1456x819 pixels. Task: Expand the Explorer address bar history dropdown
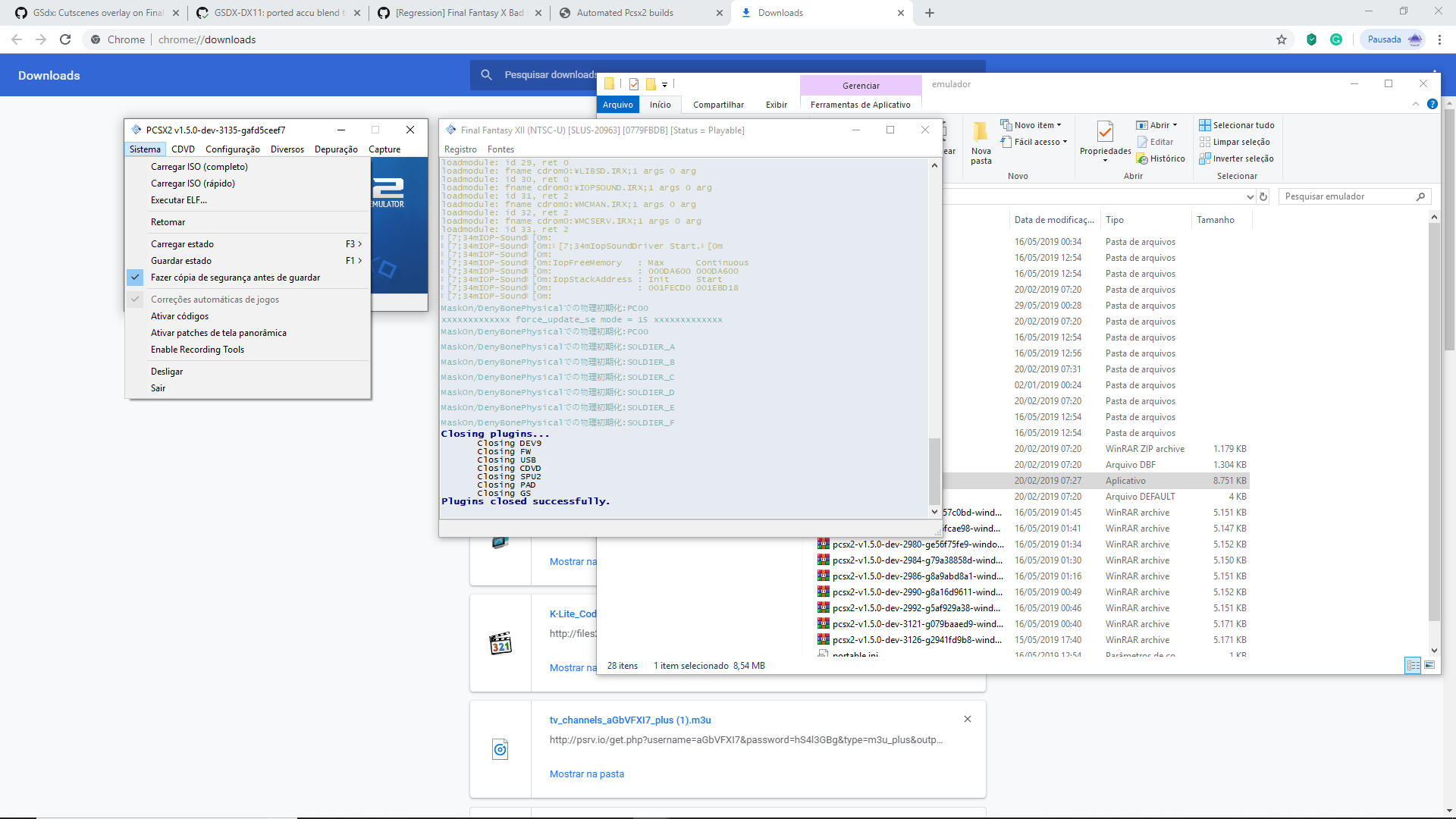click(x=1250, y=196)
